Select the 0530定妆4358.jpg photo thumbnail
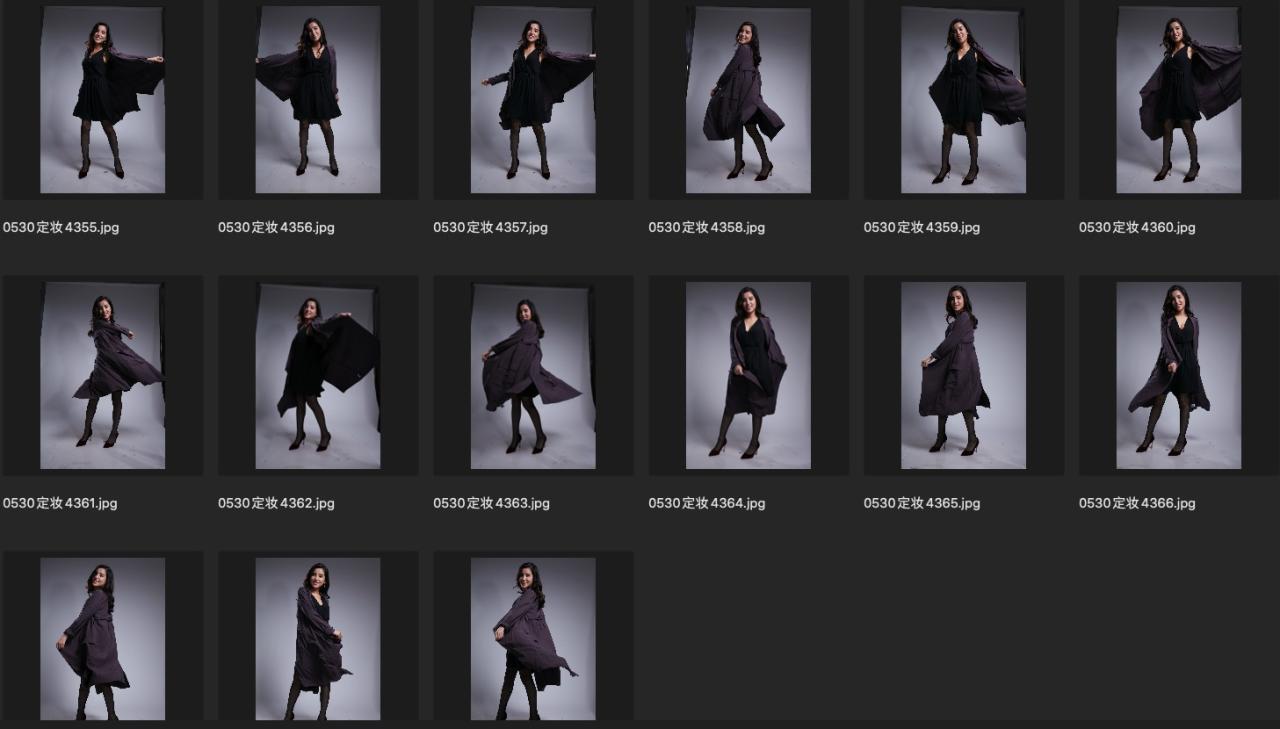This screenshot has height=729, width=1280. 748,100
